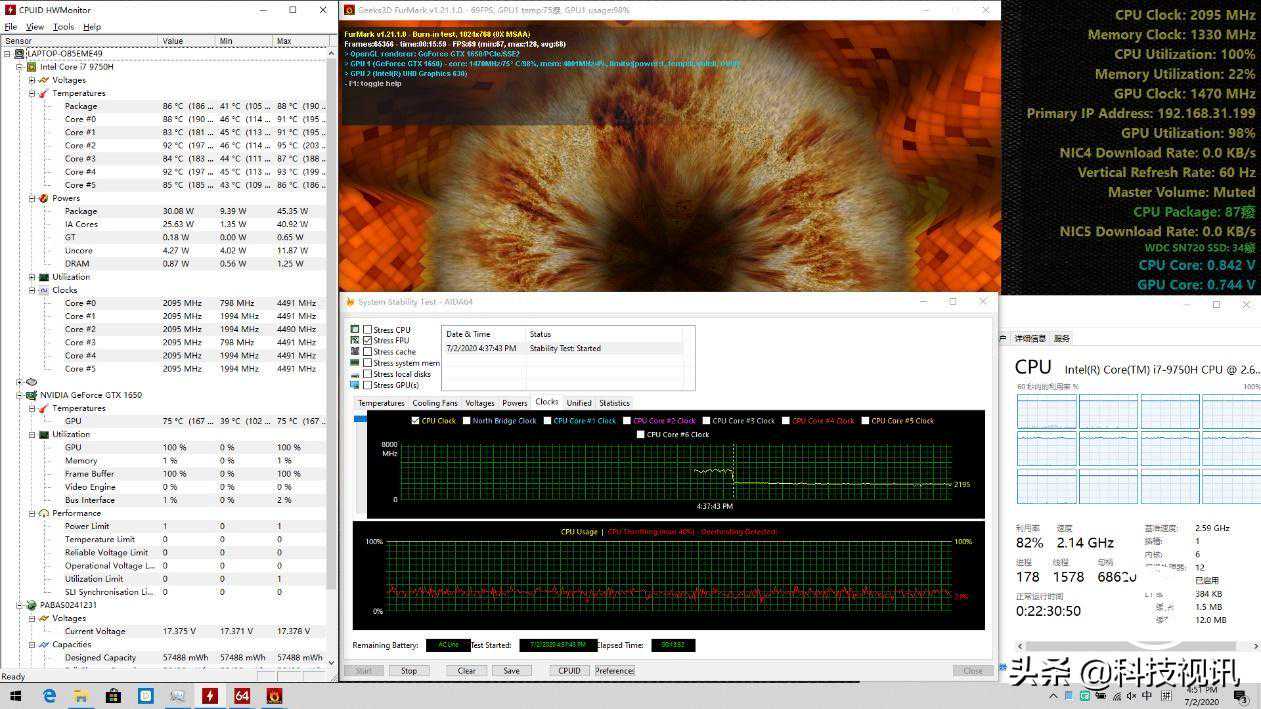Open the HWMonitor lightning taskbar icon

coord(210,695)
